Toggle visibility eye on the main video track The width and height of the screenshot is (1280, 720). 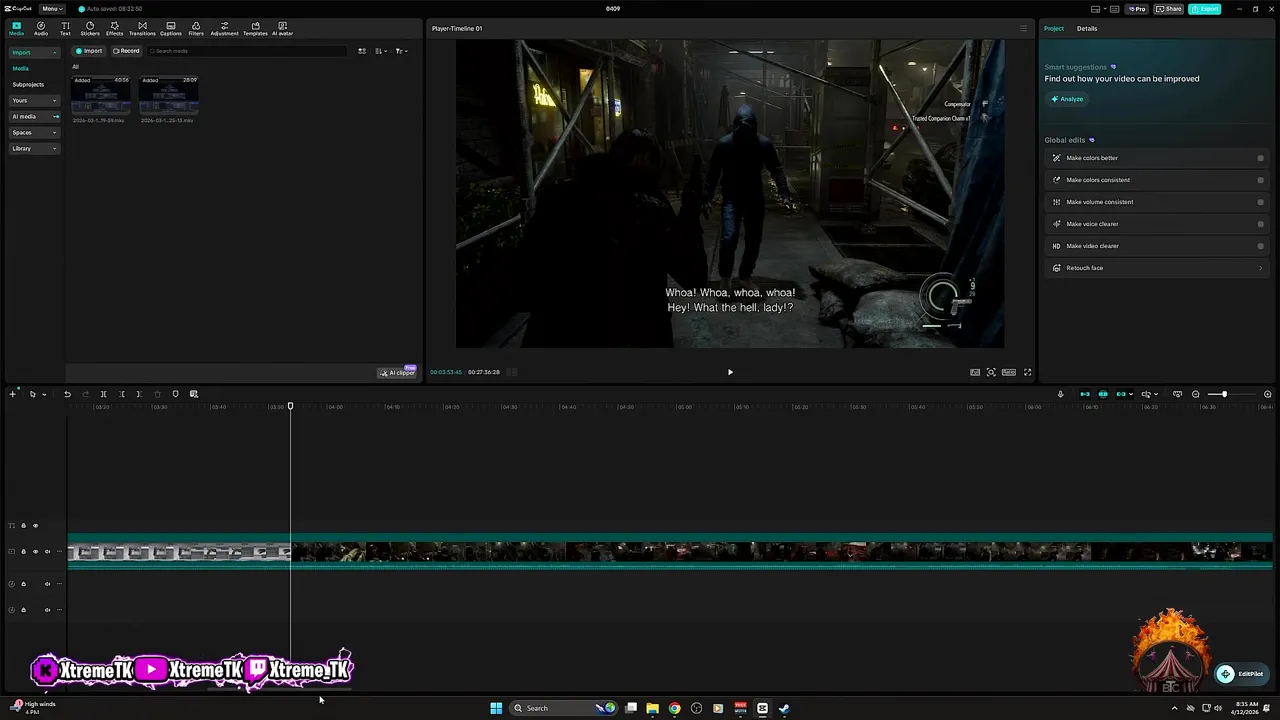point(35,551)
